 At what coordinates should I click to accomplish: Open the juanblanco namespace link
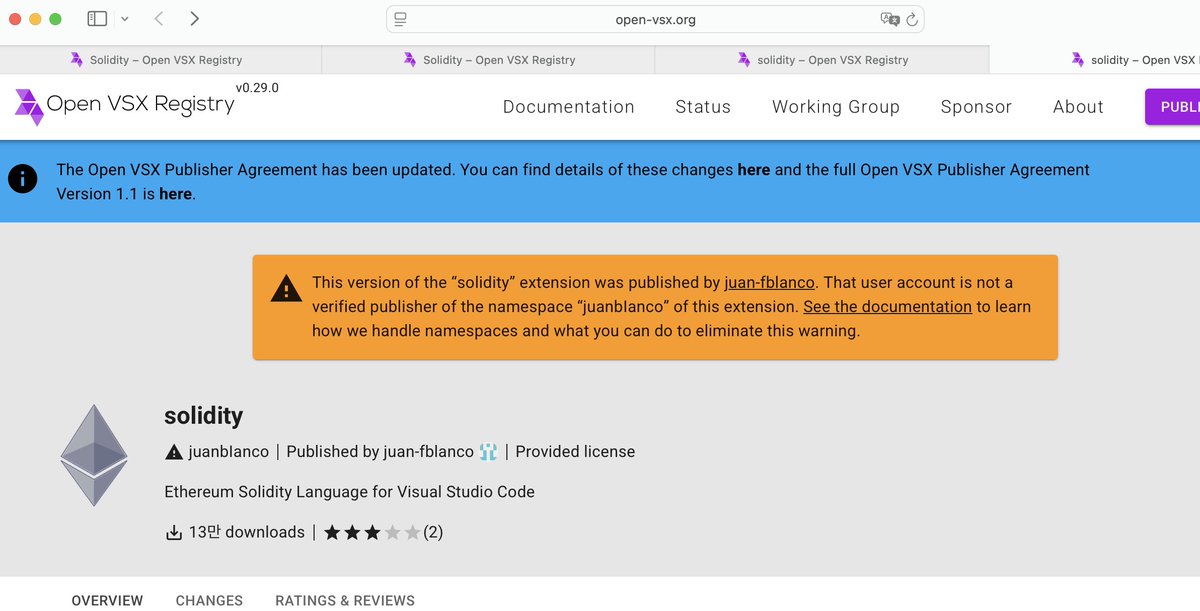228,452
